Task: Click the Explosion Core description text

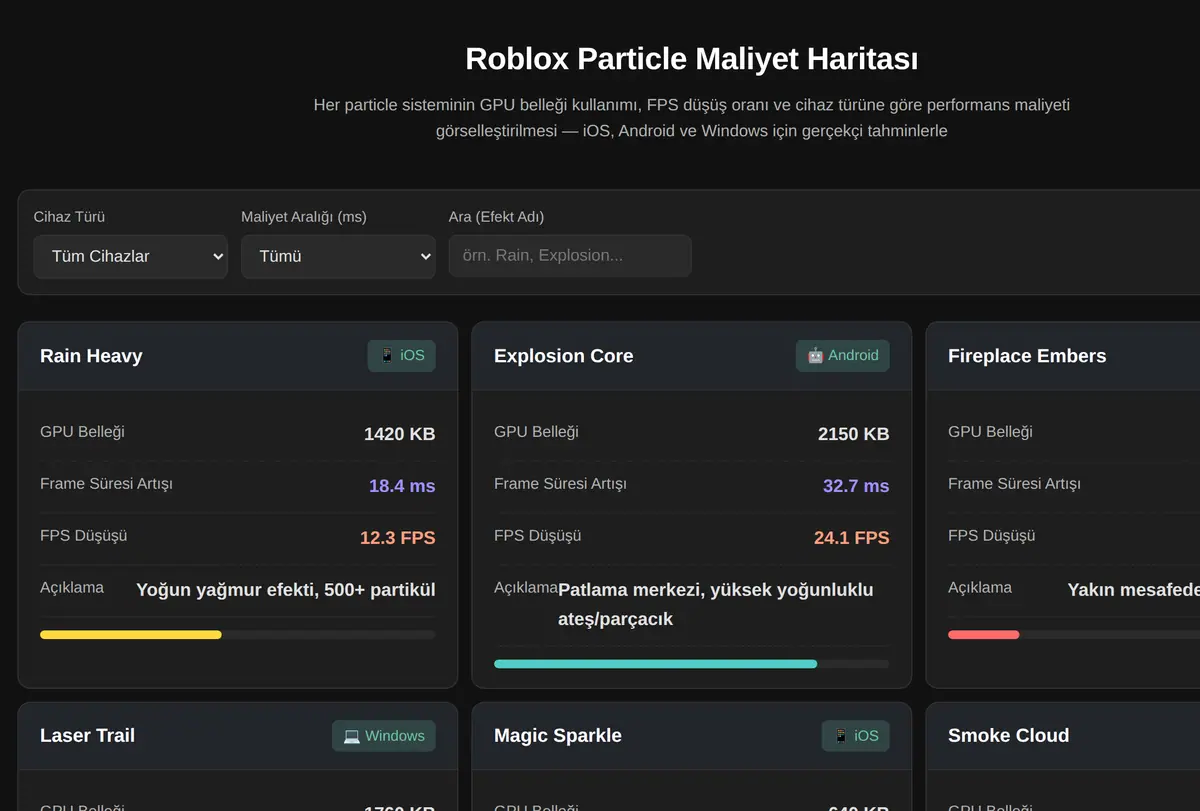Action: (716, 604)
